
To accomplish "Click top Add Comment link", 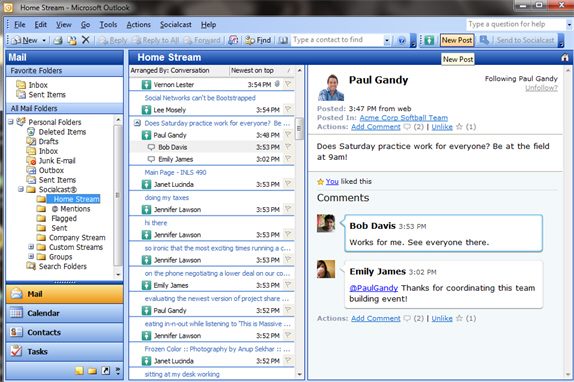I will [x=376, y=127].
